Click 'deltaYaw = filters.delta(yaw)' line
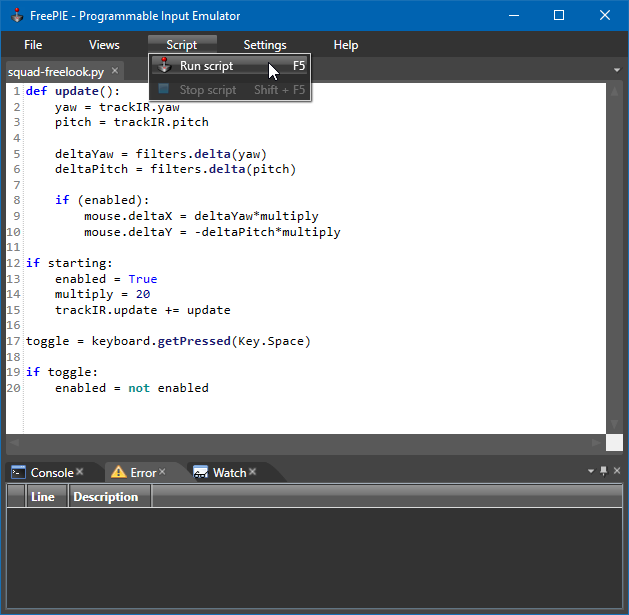629x615 pixels. [161, 154]
